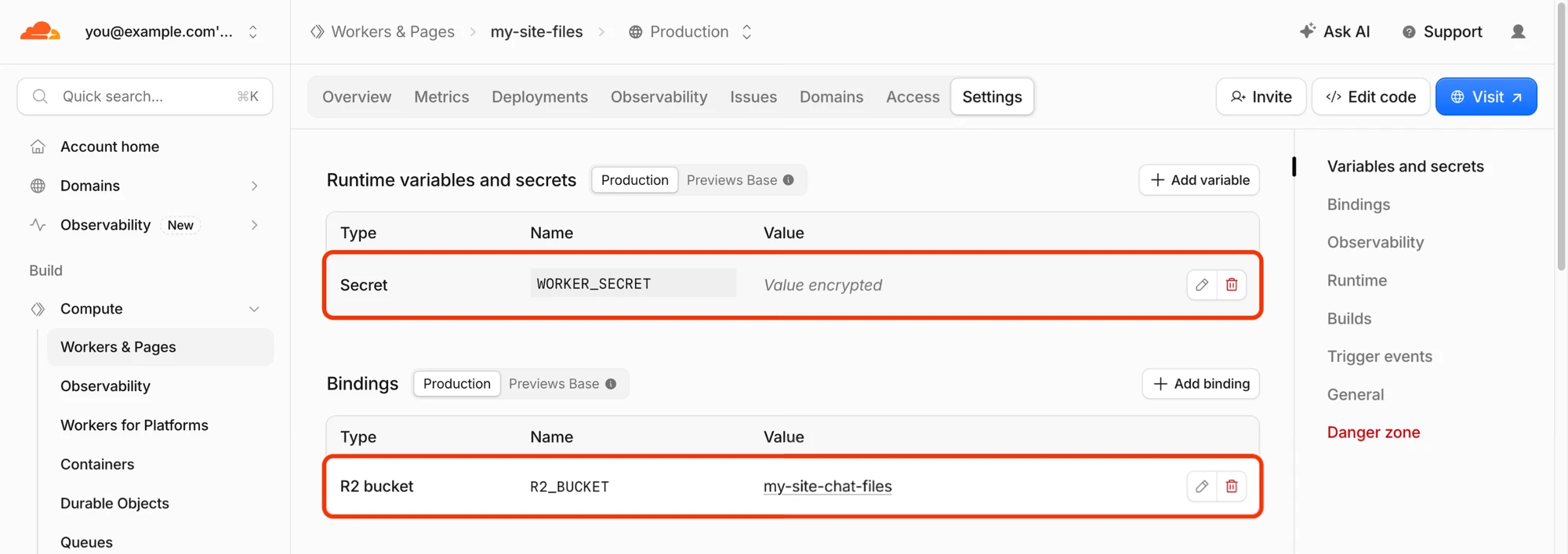This screenshot has width=1568, height=554.
Task: Click the Add binding button
Action: pyautogui.click(x=1200, y=384)
